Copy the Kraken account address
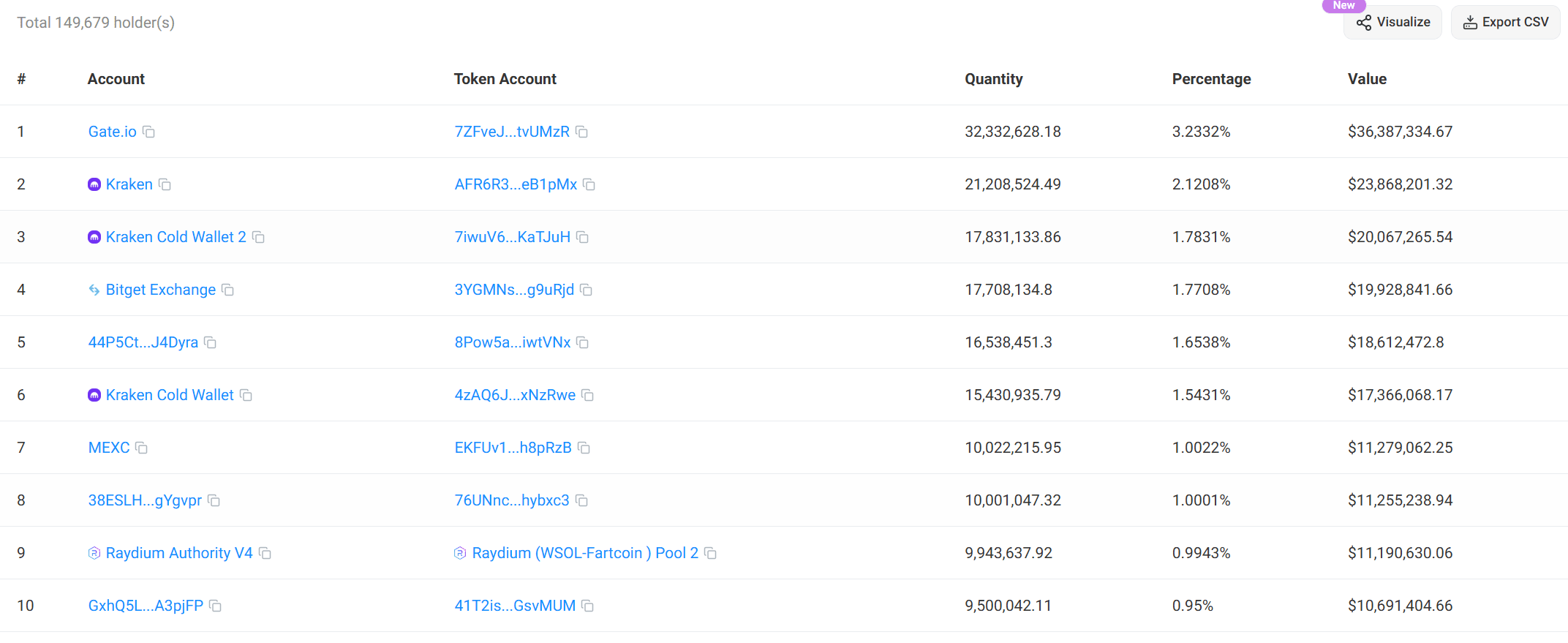Image resolution: width=1568 pixels, height=643 pixels. [165, 184]
